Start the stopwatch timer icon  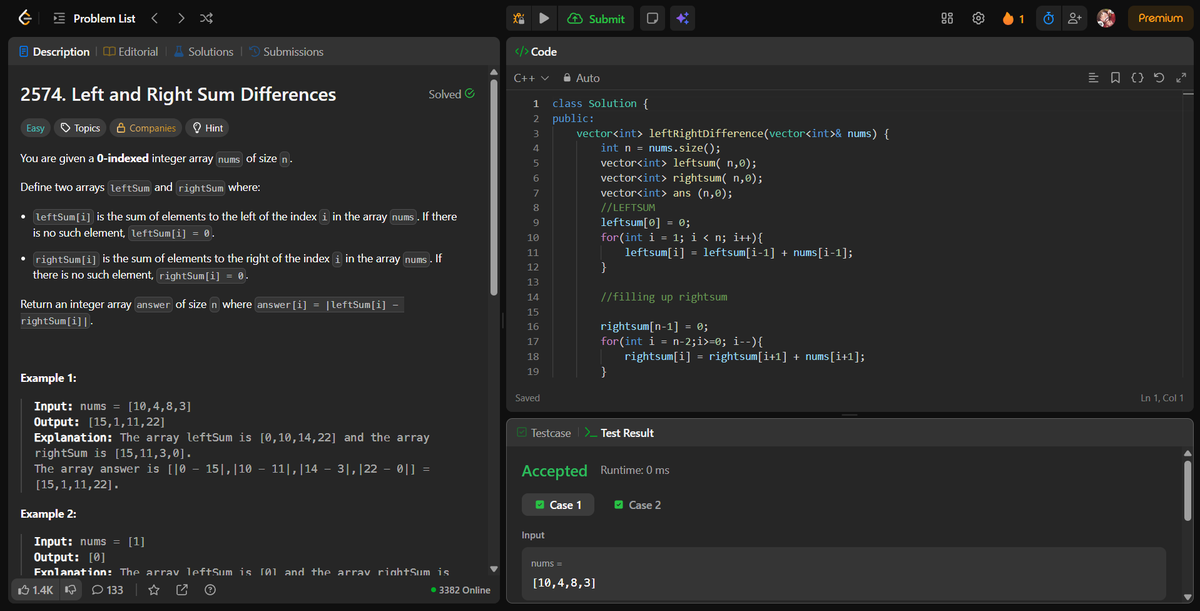1048,18
